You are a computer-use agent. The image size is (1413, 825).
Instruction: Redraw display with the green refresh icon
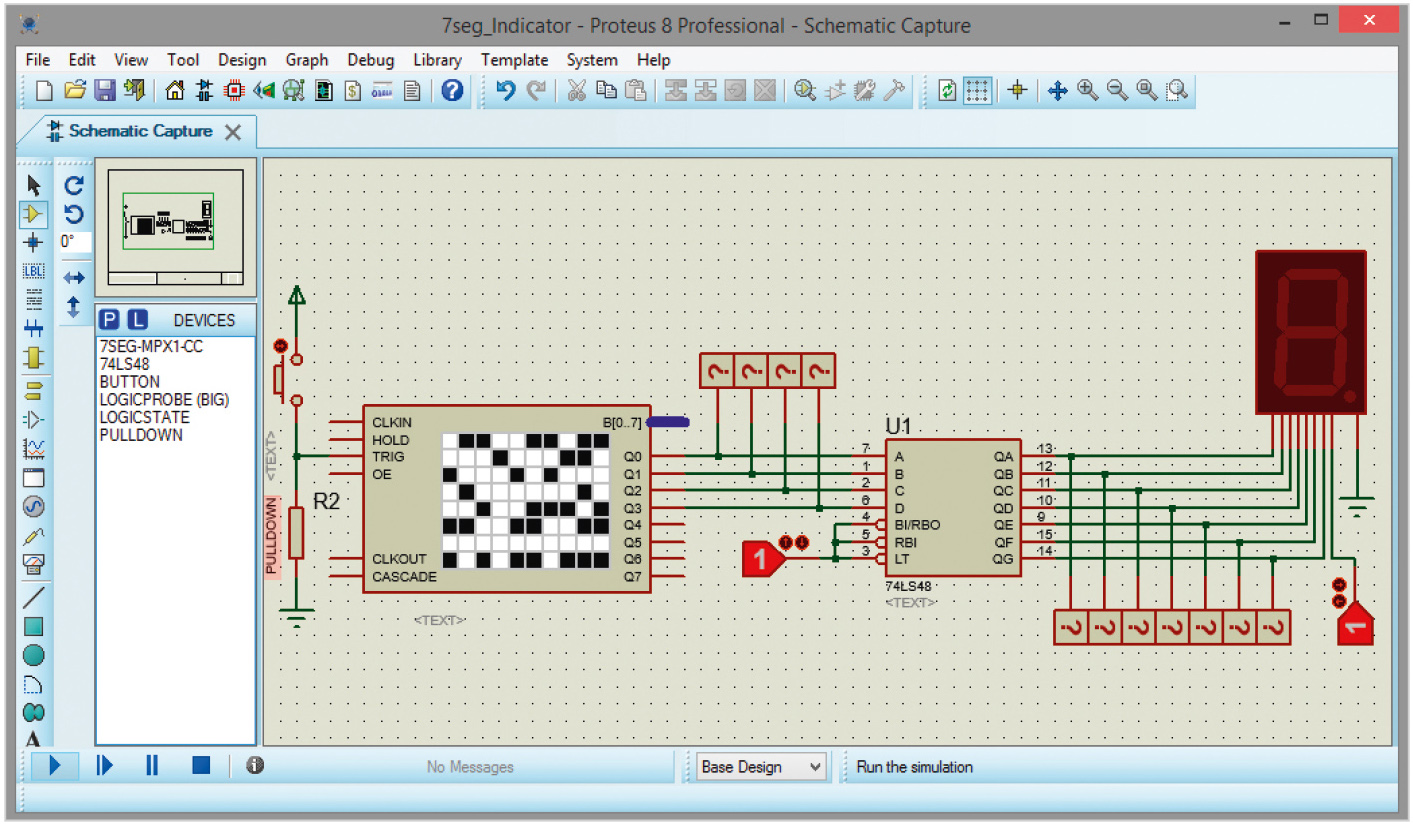[x=947, y=91]
